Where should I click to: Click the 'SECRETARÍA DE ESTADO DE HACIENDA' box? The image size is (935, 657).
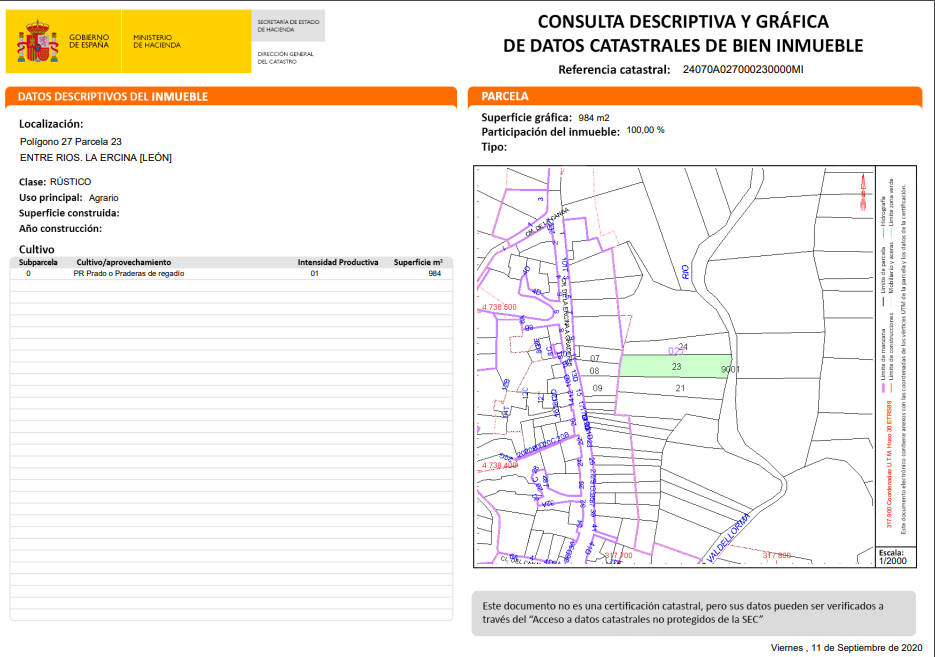click(289, 26)
